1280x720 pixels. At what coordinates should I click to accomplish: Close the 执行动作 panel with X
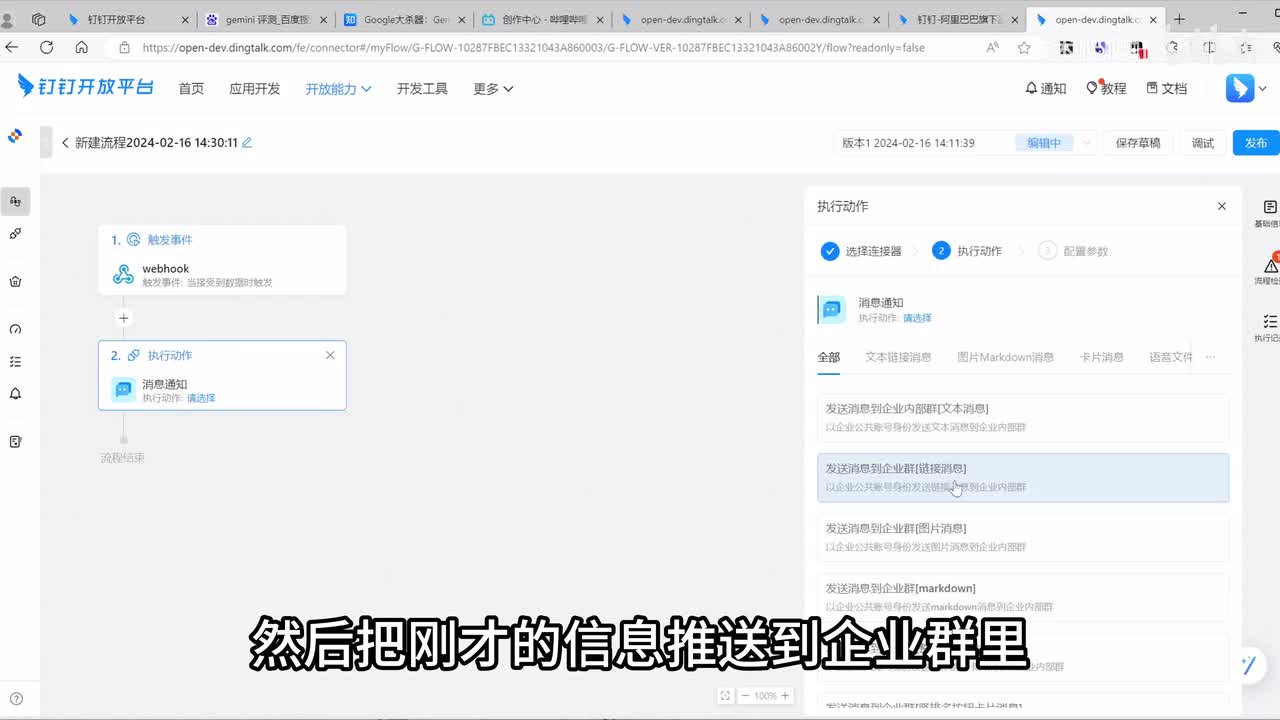[x=1221, y=206]
